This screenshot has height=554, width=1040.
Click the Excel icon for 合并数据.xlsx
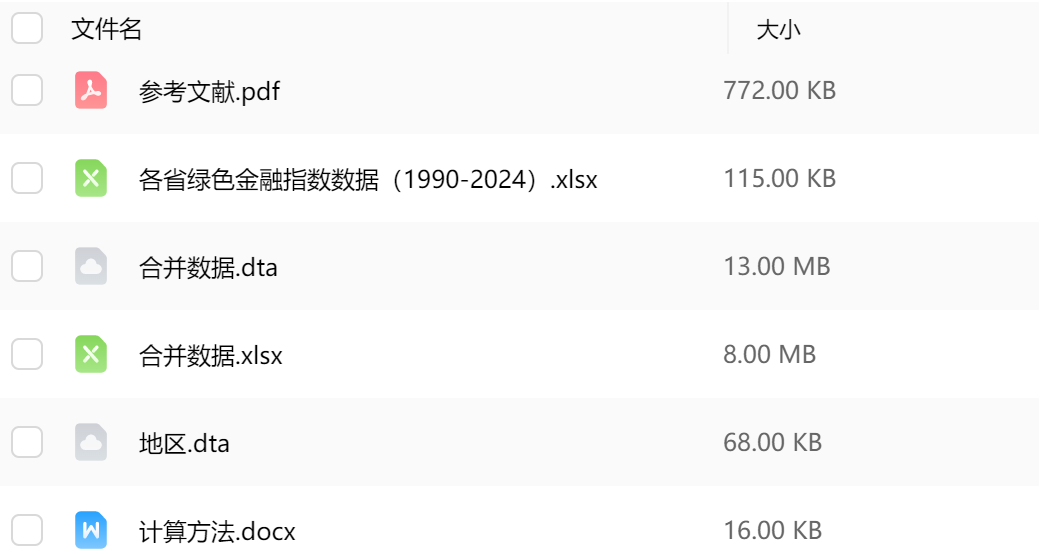pos(91,355)
